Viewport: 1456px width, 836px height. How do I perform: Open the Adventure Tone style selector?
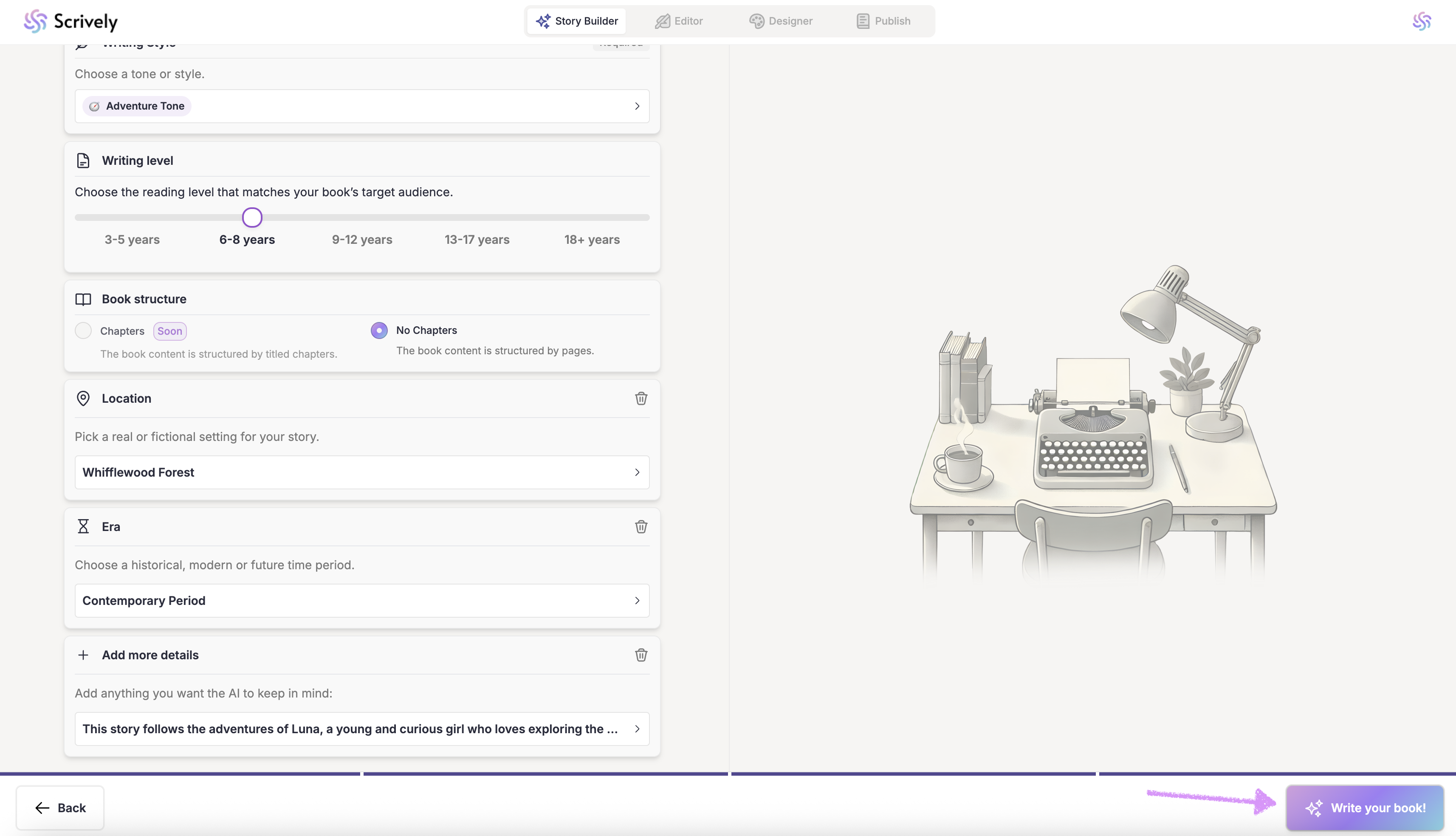tap(361, 106)
